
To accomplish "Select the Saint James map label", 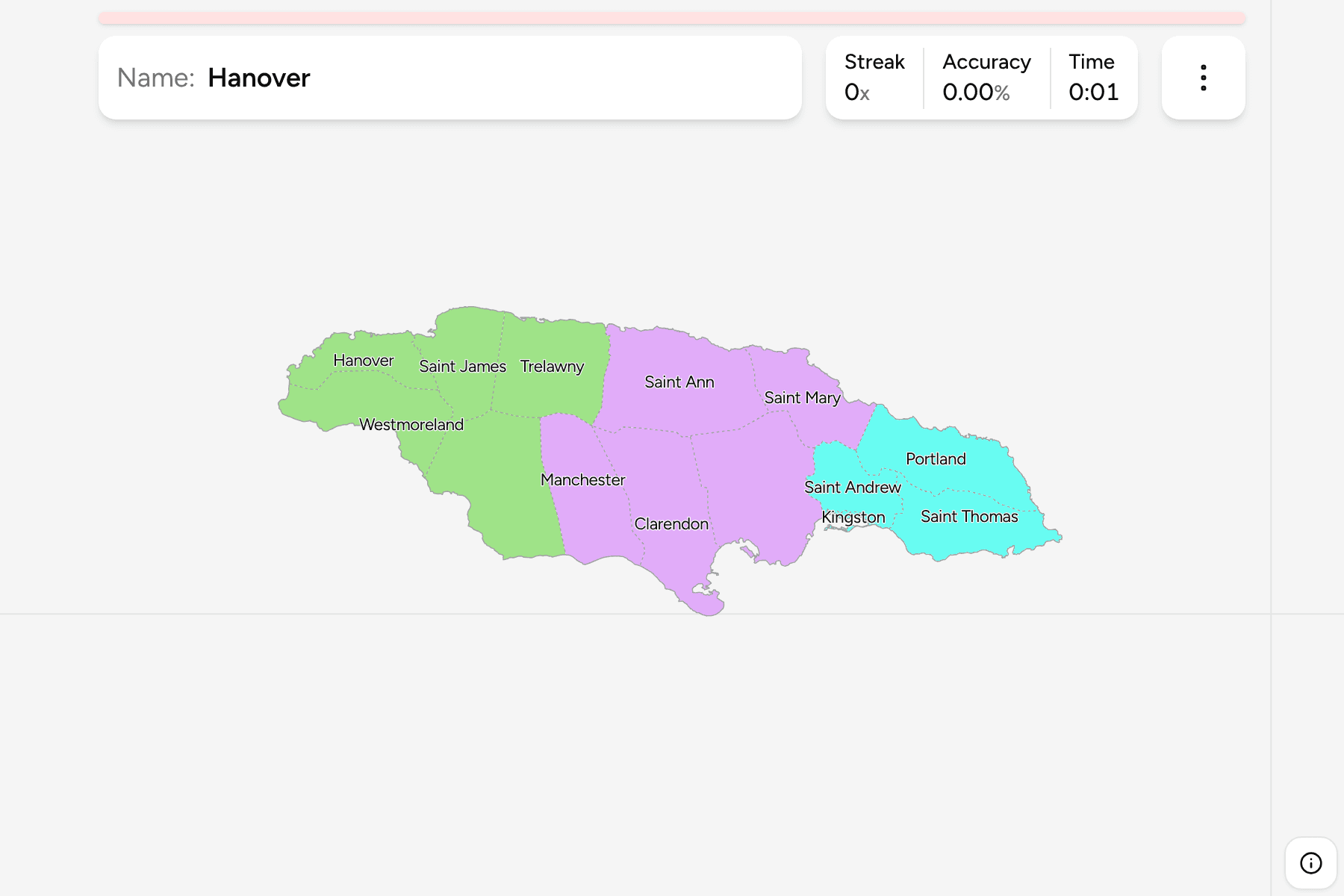I will [462, 367].
